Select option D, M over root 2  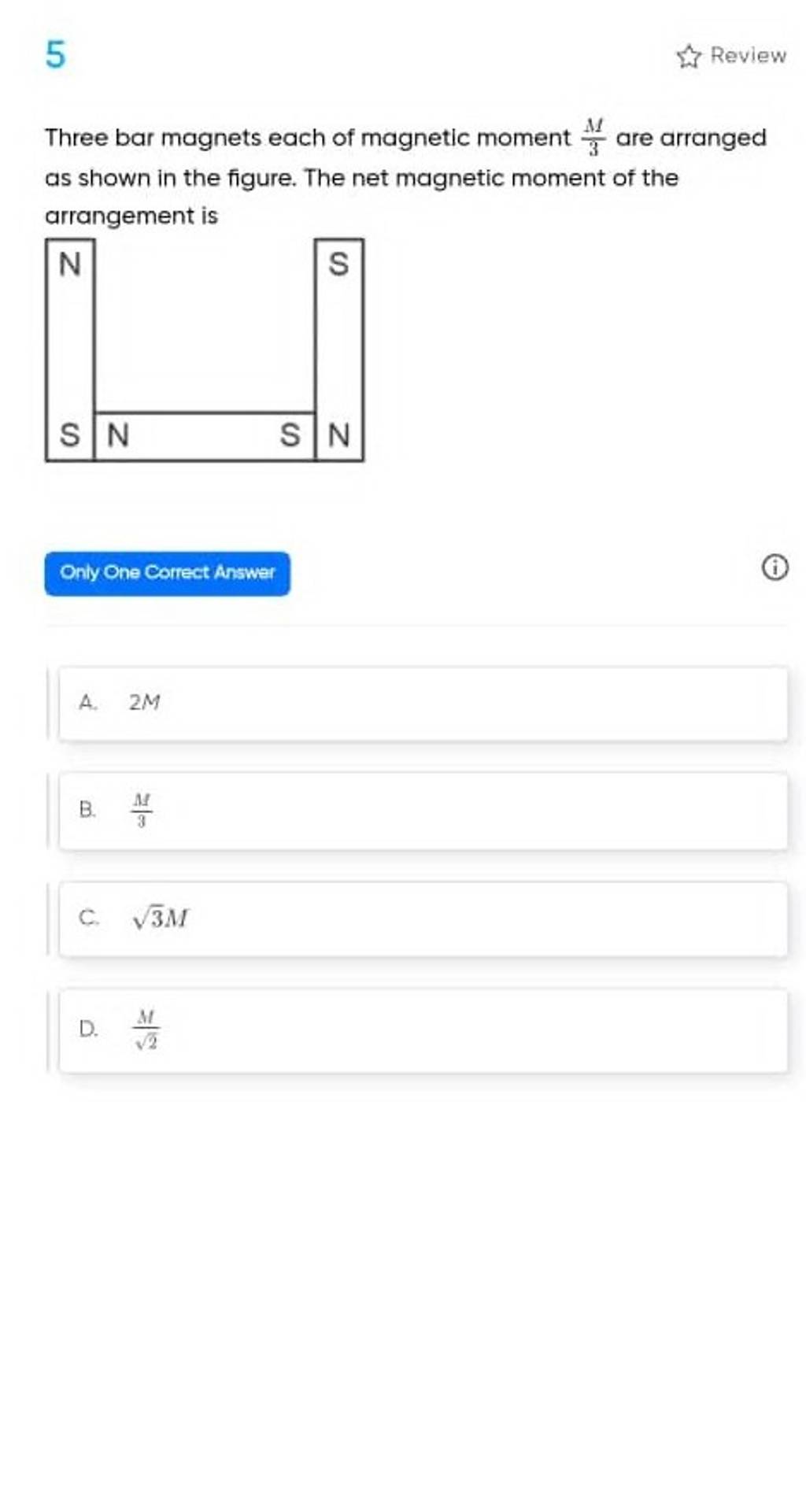click(x=423, y=1030)
